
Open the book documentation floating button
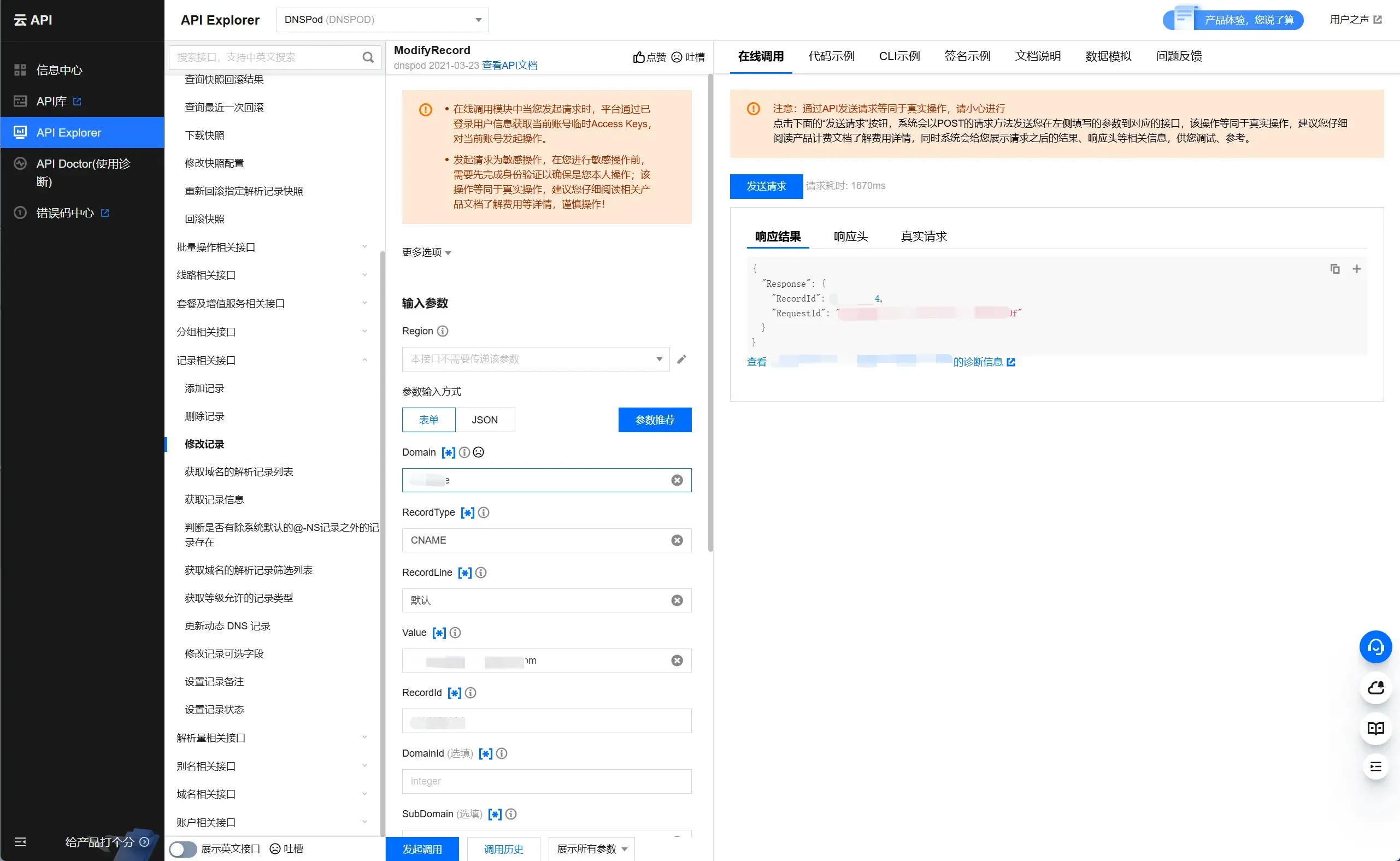click(1375, 728)
